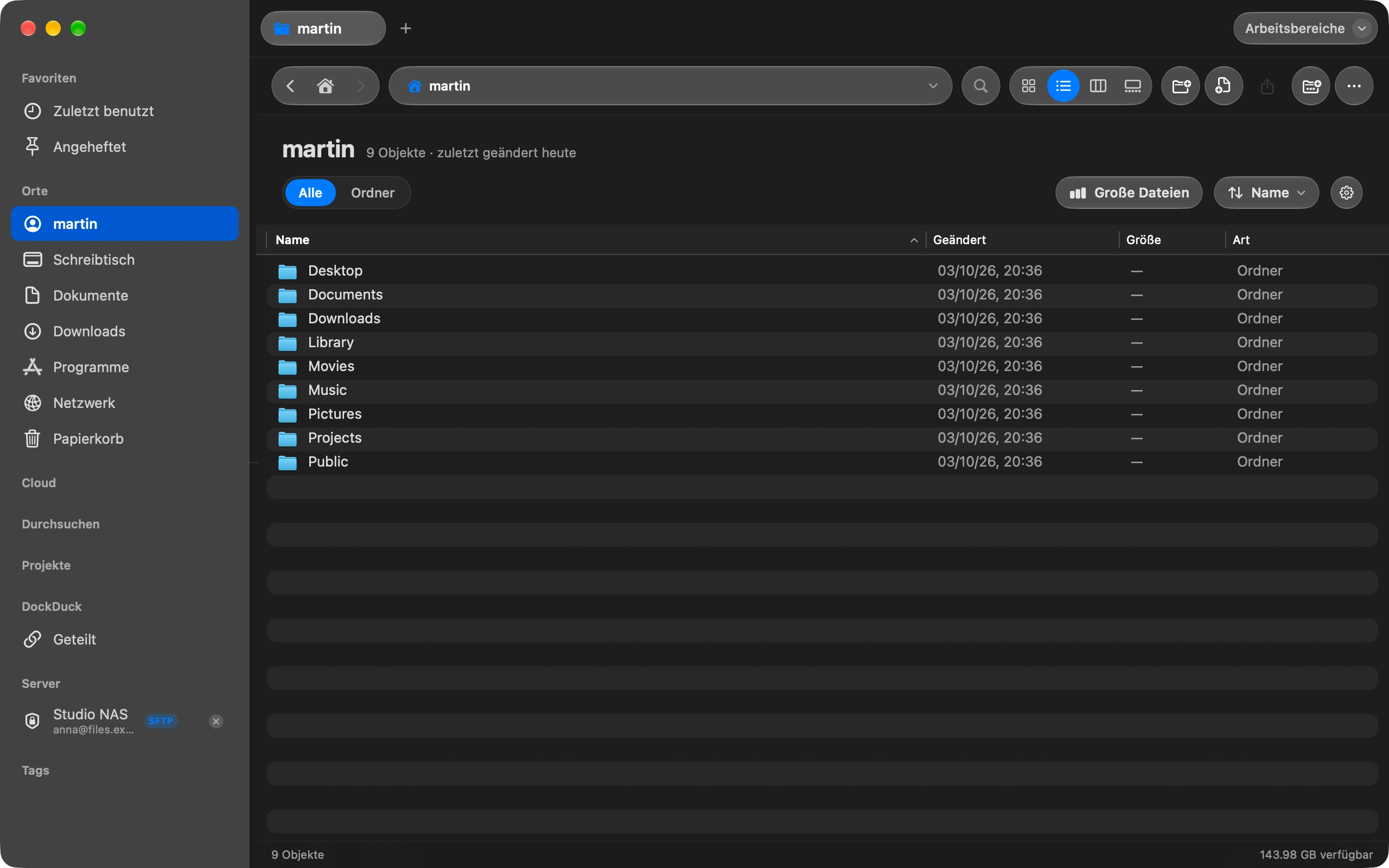1389x868 pixels.
Task: Switch to gallery view
Action: pos(1132,86)
